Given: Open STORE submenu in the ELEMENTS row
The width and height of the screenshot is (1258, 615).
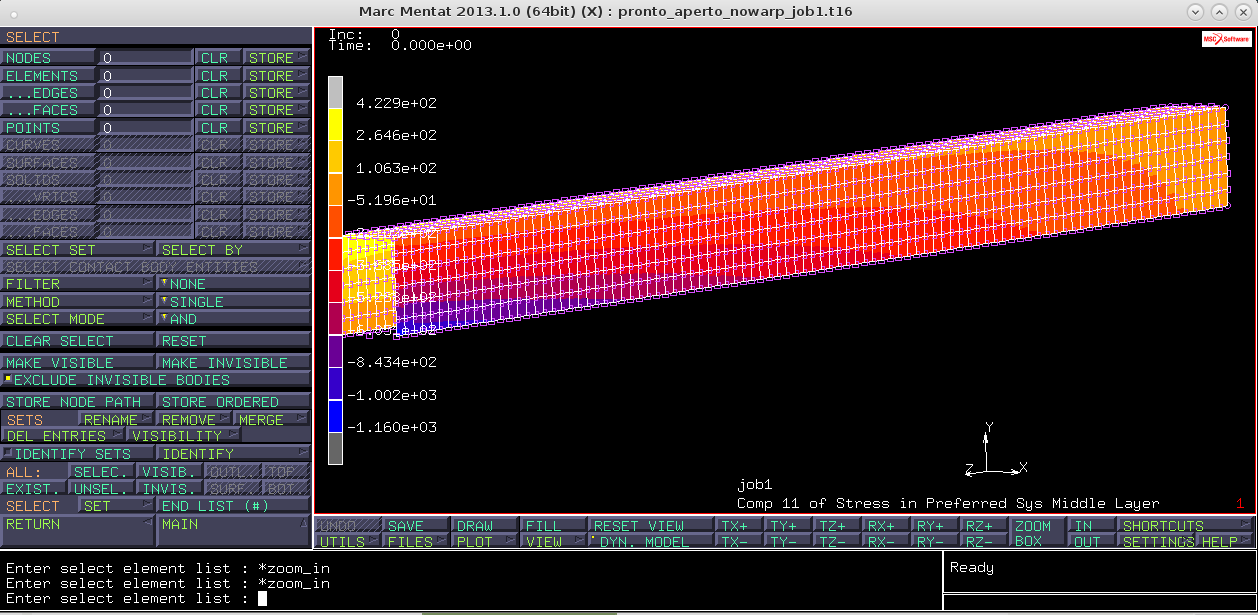Looking at the screenshot, I should 277,76.
